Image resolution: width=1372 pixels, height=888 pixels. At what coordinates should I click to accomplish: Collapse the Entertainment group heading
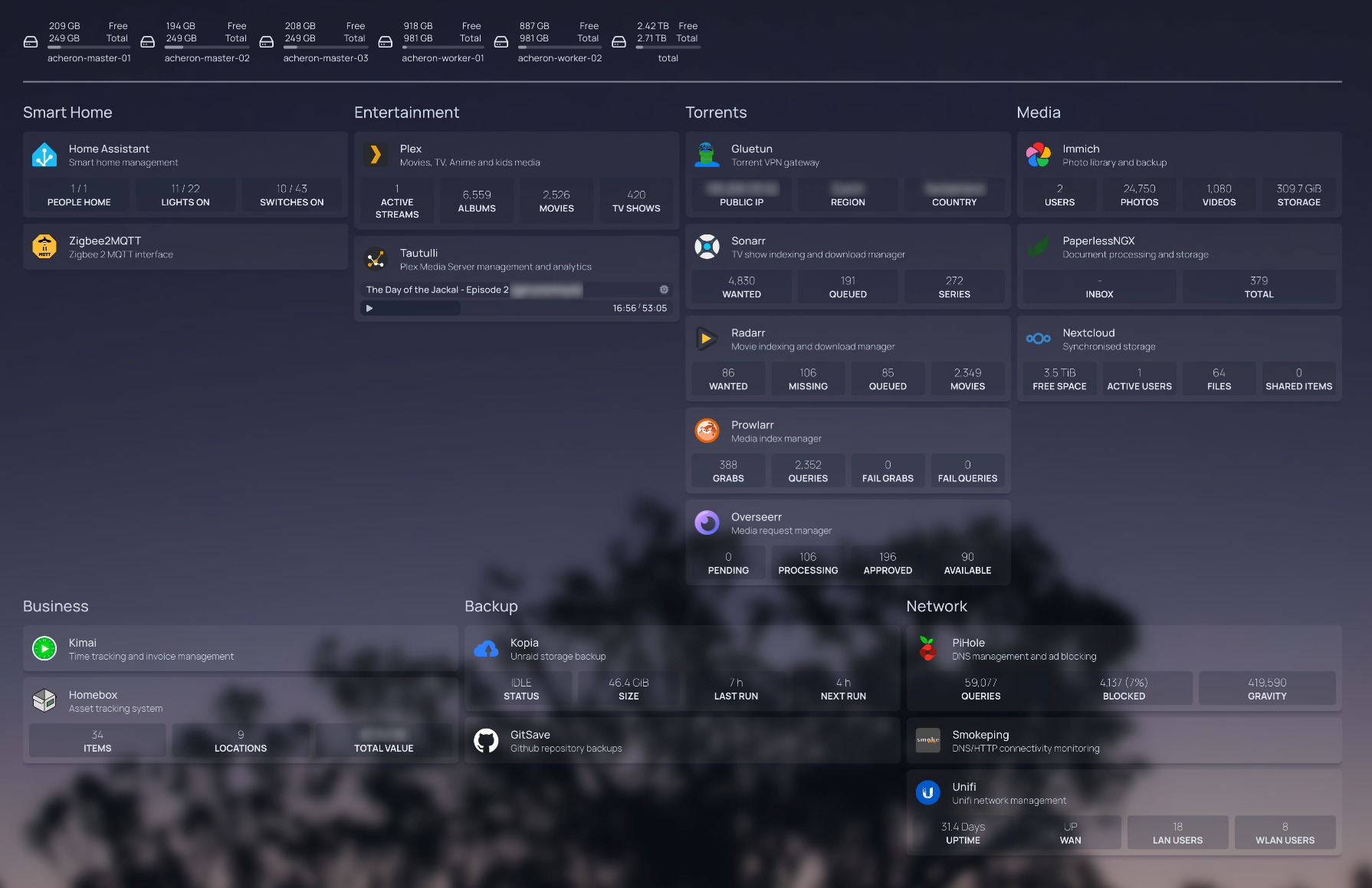tap(406, 113)
